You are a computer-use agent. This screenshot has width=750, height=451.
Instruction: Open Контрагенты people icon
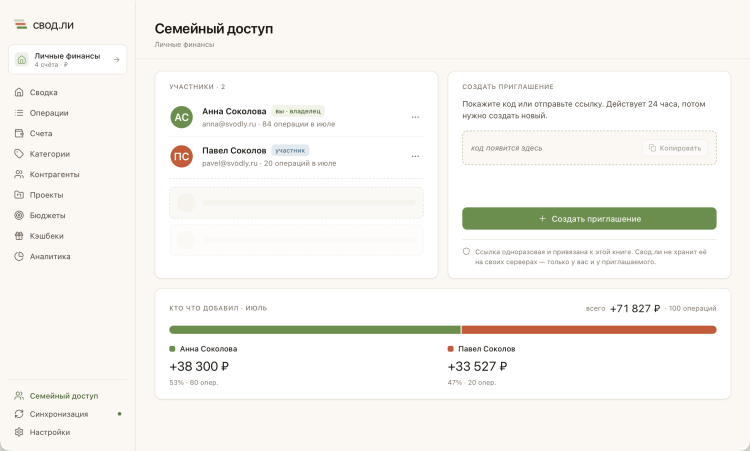tap(19, 175)
